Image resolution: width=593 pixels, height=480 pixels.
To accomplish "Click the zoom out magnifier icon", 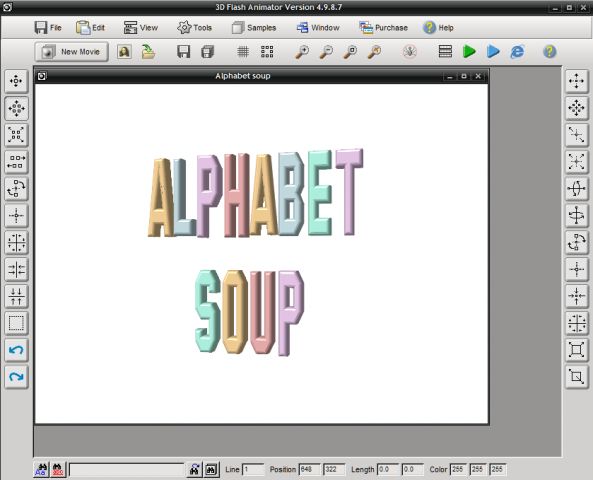I will click(x=326, y=51).
